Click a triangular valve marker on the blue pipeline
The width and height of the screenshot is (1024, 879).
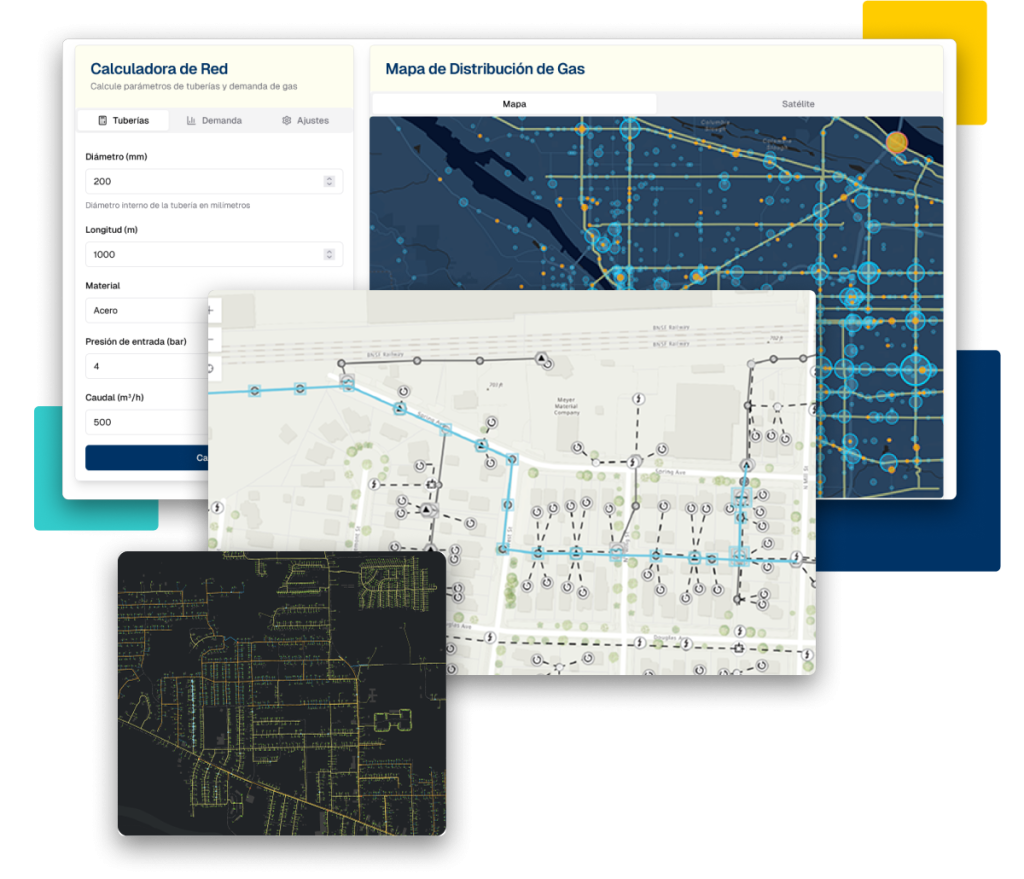coord(481,445)
